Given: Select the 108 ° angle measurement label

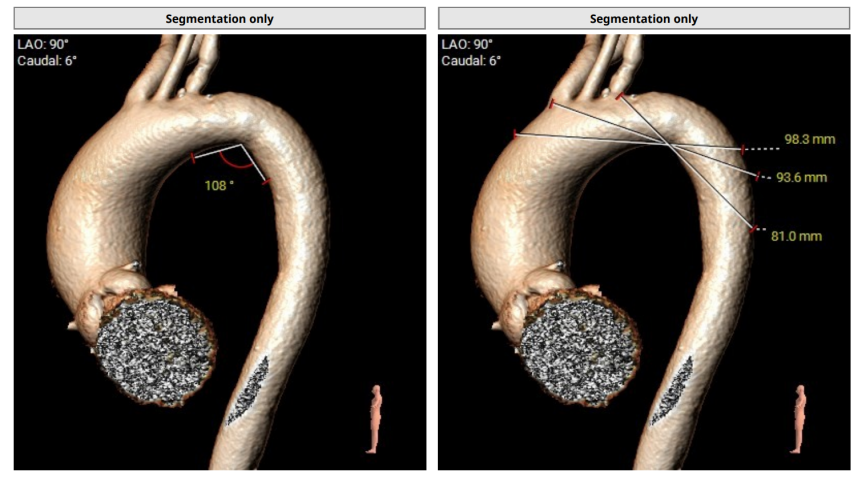Looking at the screenshot, I should tap(219, 186).
